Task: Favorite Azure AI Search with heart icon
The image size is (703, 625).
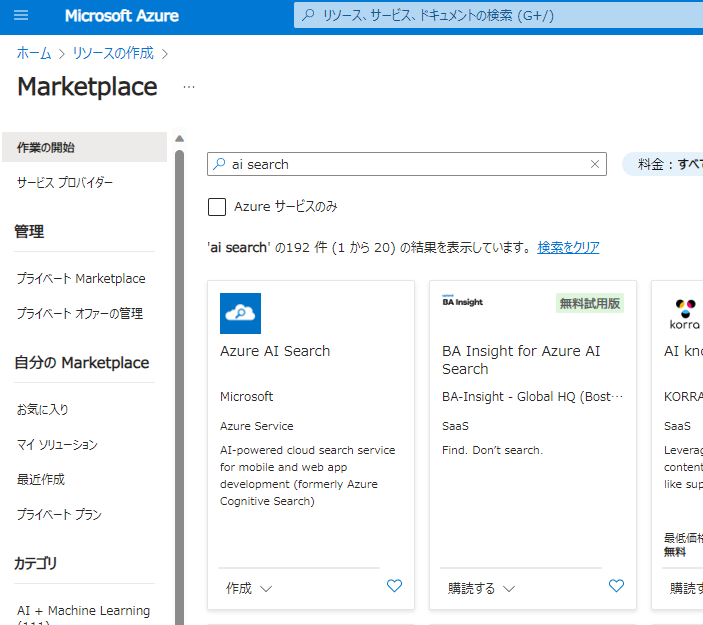Action: pos(395,586)
